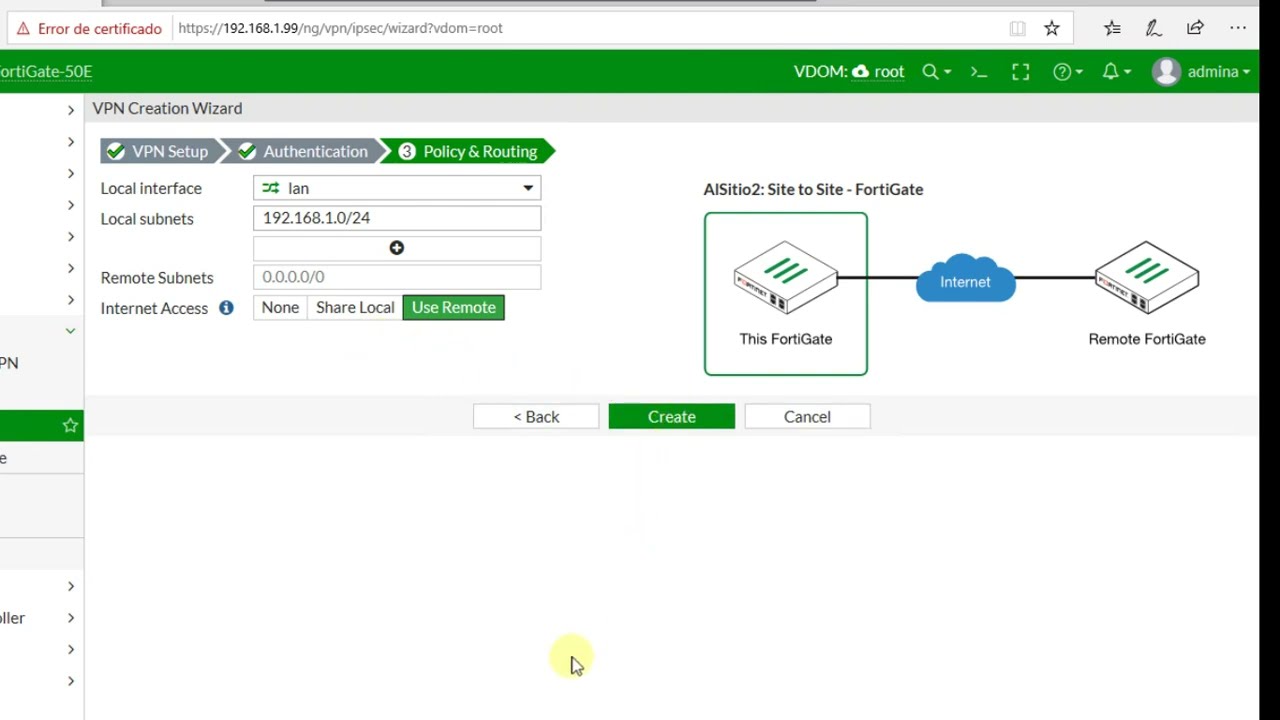Viewport: 1280px width, 720px height.
Task: Open the browser favorites hub icon
Action: pyautogui.click(x=1112, y=29)
